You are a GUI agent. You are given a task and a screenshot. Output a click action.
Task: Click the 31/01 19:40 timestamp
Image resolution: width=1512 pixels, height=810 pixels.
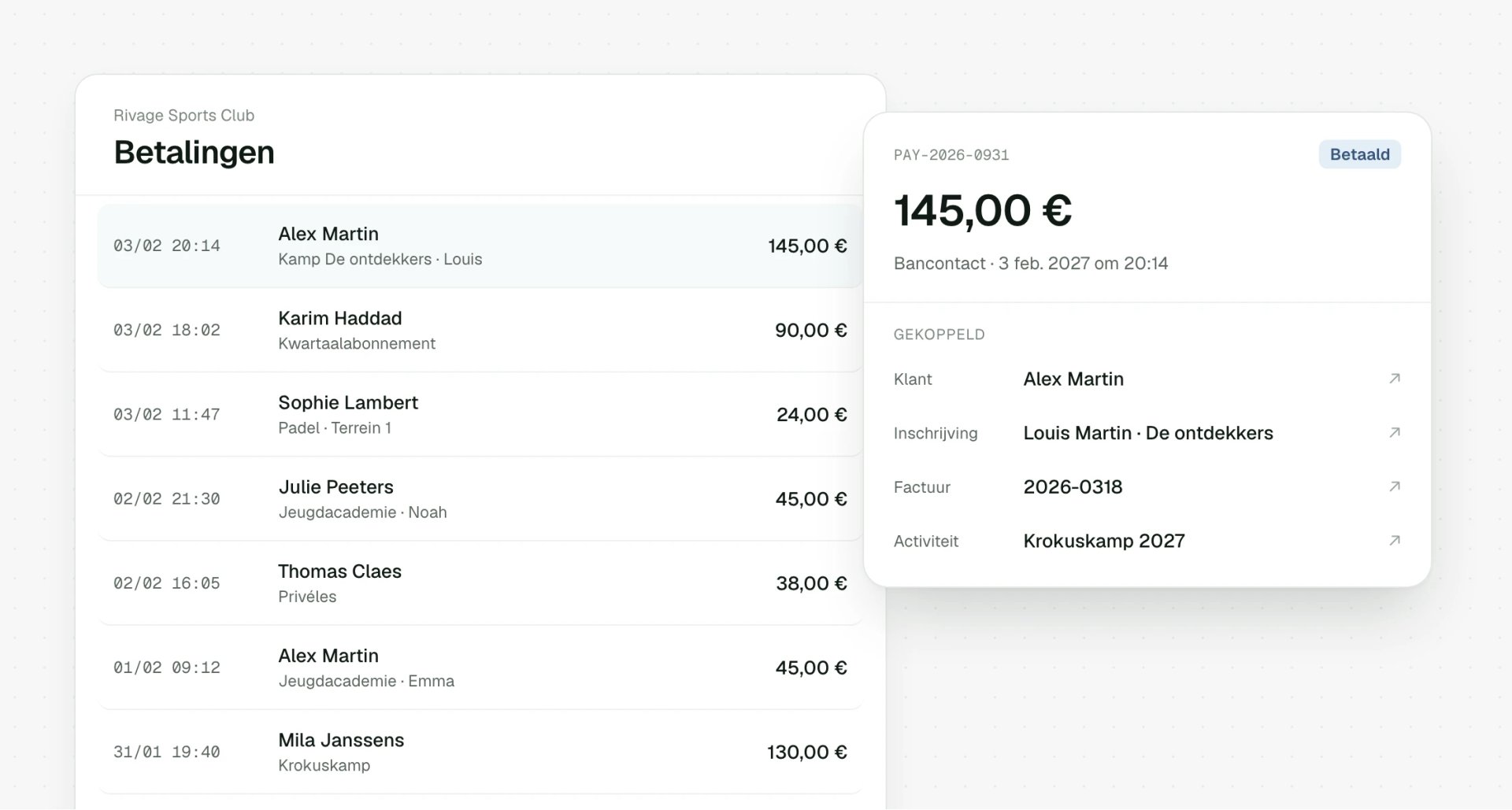(x=167, y=752)
